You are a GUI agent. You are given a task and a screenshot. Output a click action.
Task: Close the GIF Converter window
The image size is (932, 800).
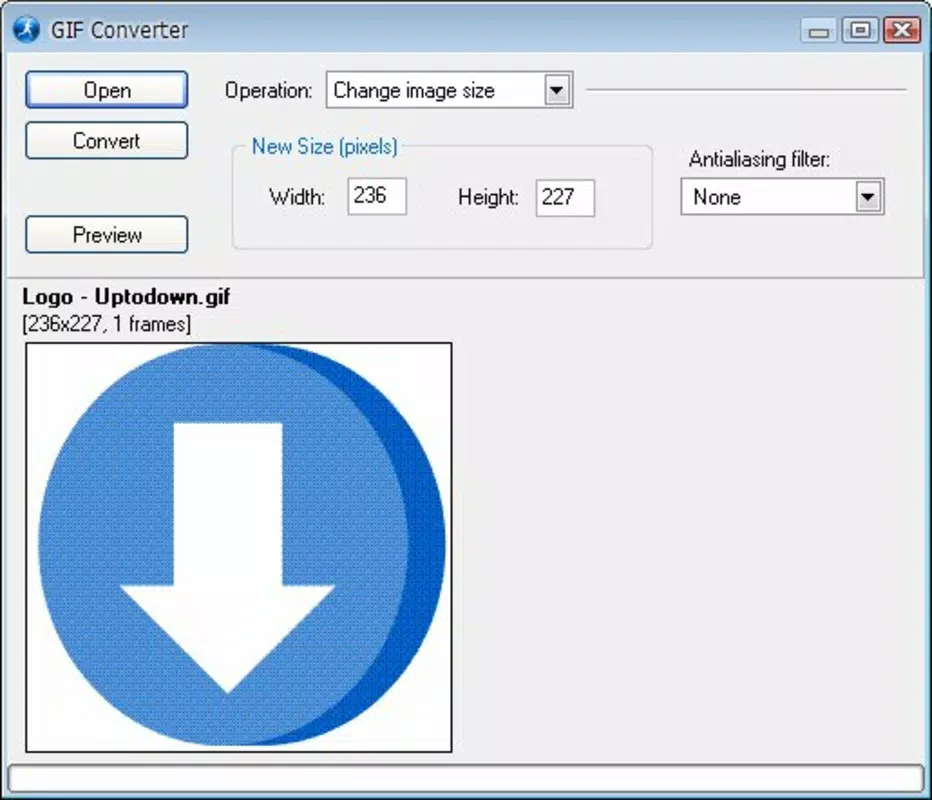click(902, 30)
